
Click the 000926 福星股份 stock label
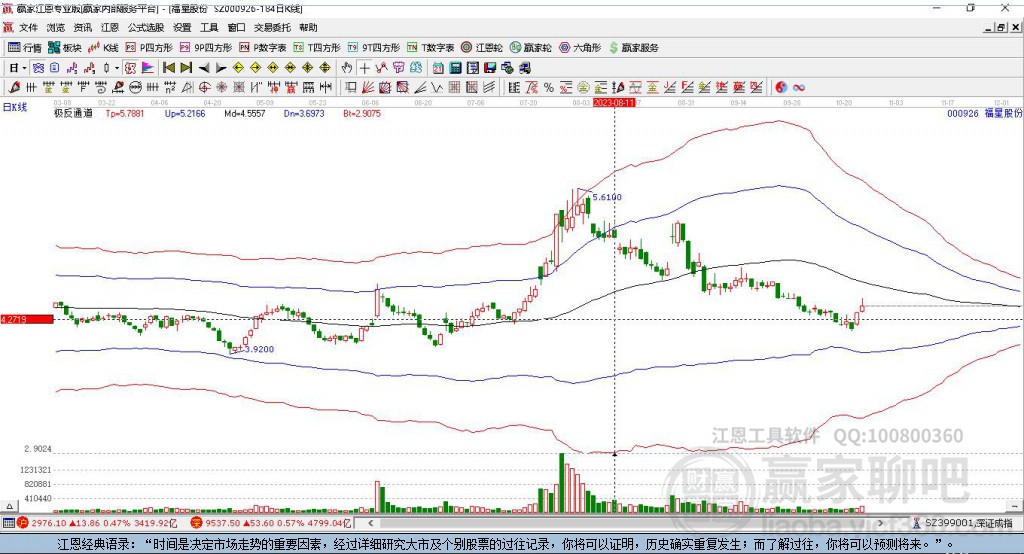click(x=985, y=113)
